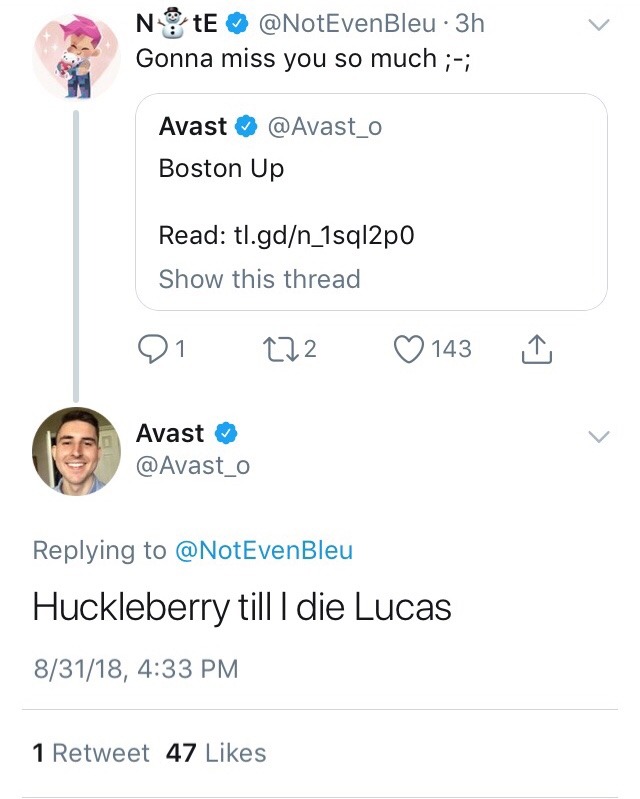Tap verified badge in quoted Avast tweet
640x799 pixels.
246,127
